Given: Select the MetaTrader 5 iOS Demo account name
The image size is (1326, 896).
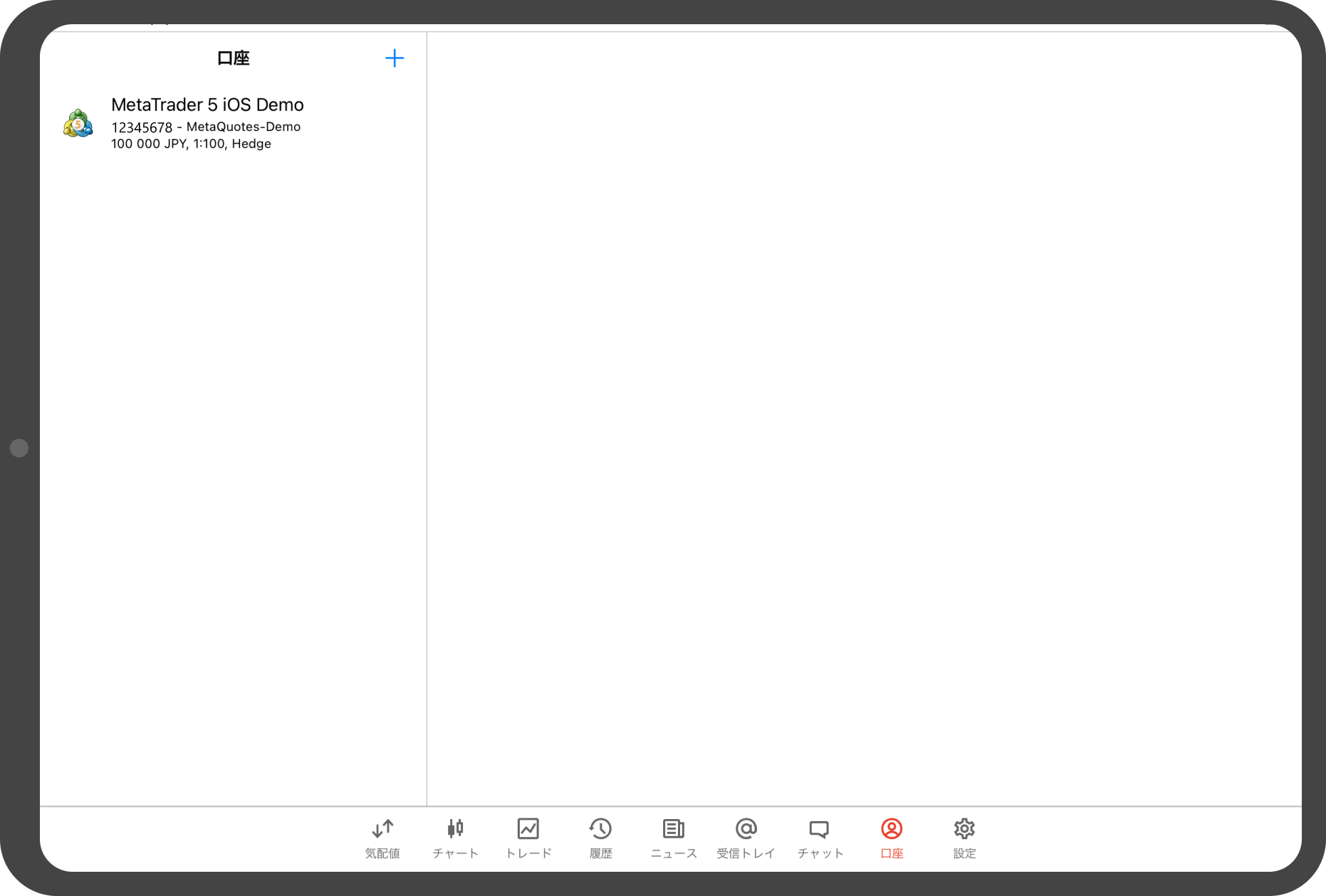Looking at the screenshot, I should (207, 105).
